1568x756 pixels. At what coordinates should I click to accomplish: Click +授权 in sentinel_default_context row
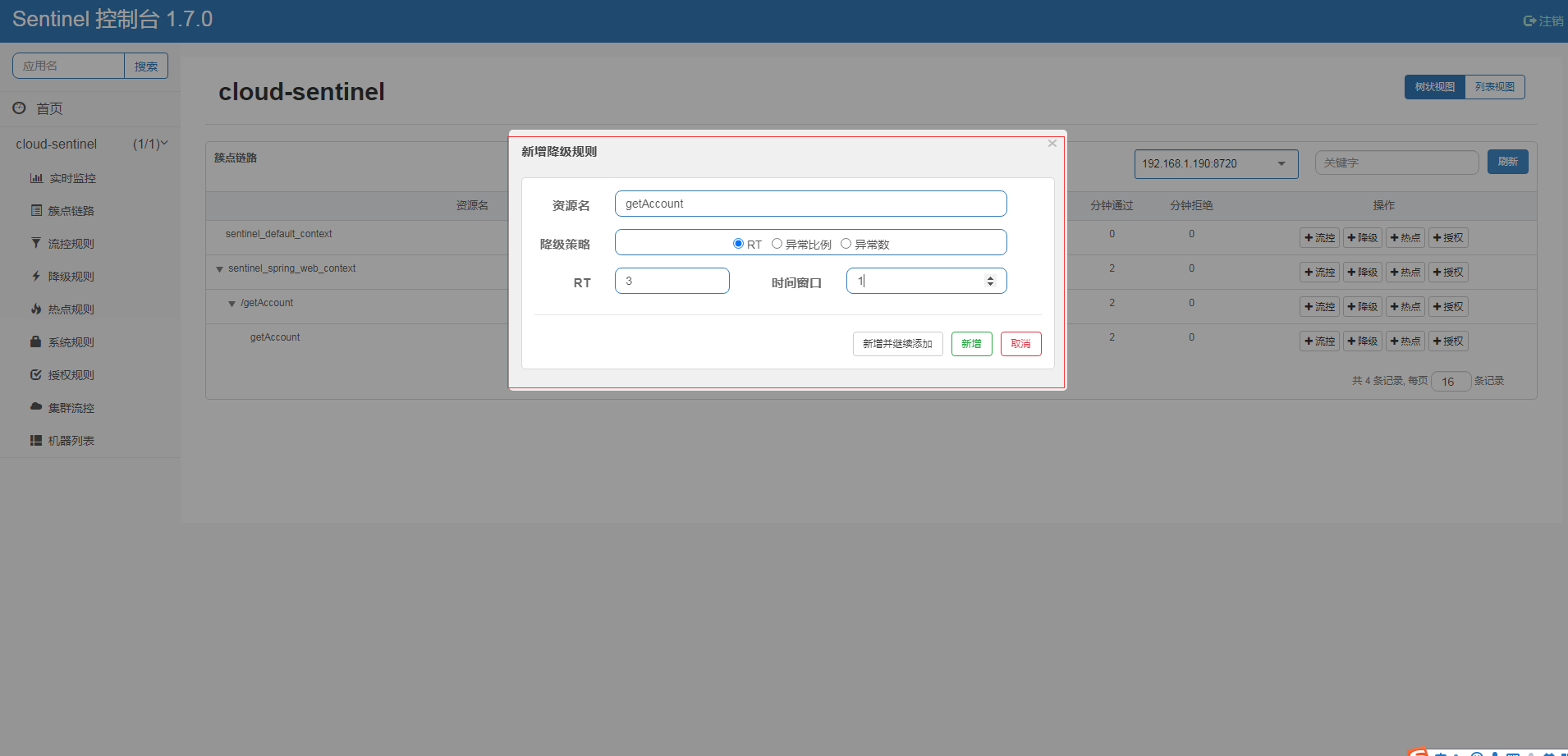(1448, 238)
